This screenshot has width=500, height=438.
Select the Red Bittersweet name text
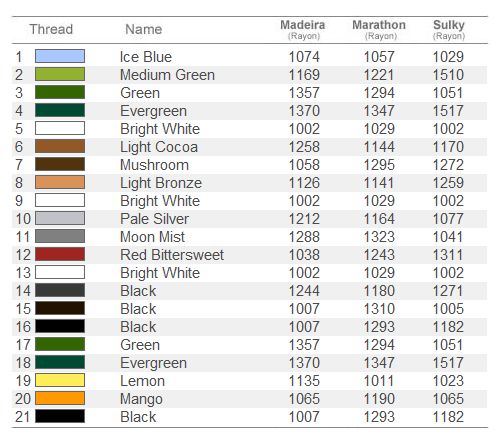[x=172, y=255]
